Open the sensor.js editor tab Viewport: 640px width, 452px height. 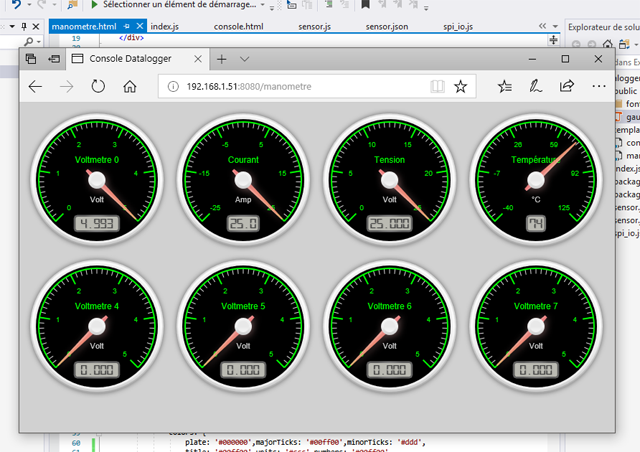(x=314, y=27)
